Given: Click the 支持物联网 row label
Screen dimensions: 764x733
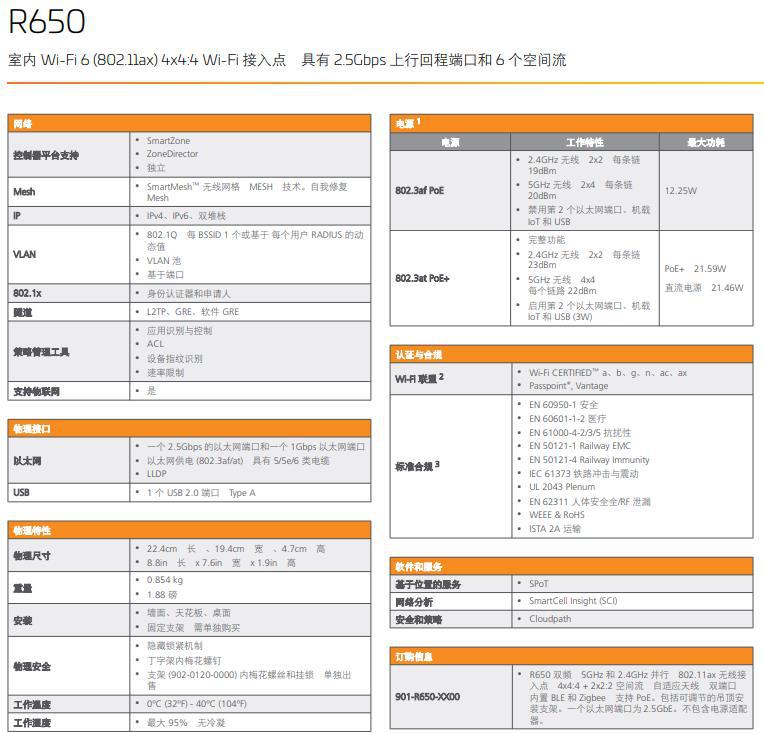Looking at the screenshot, I should tap(37, 391).
